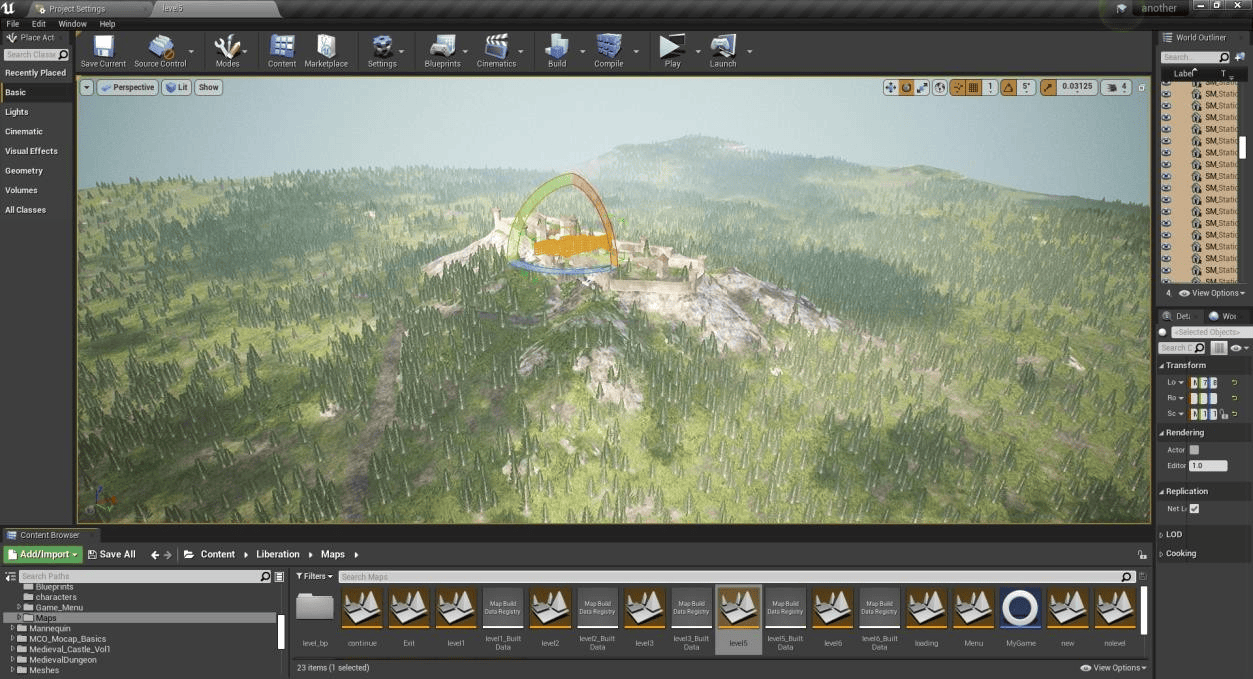Click the Search Maps input field

tap(736, 577)
